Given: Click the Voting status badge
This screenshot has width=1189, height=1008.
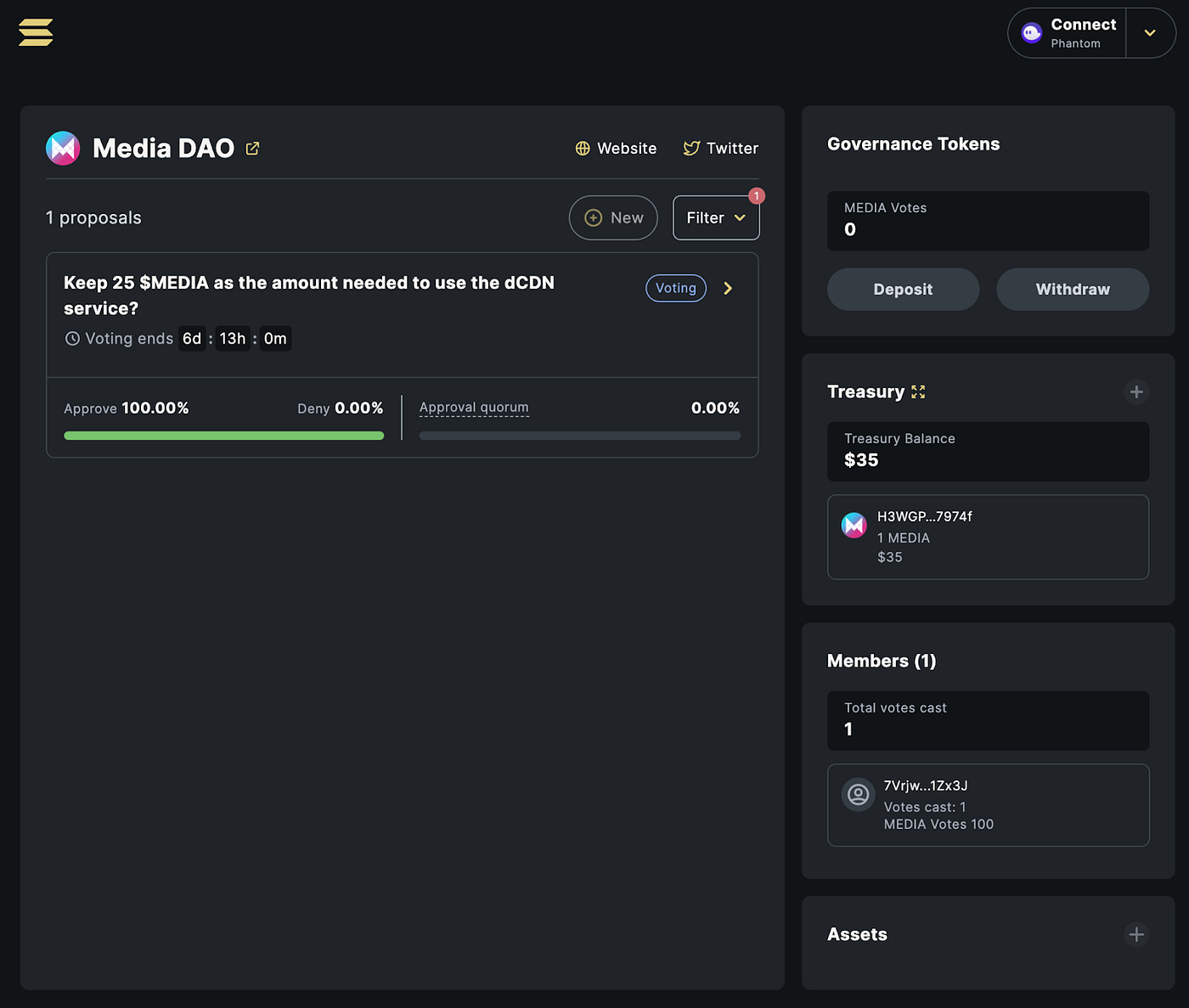Looking at the screenshot, I should (676, 288).
